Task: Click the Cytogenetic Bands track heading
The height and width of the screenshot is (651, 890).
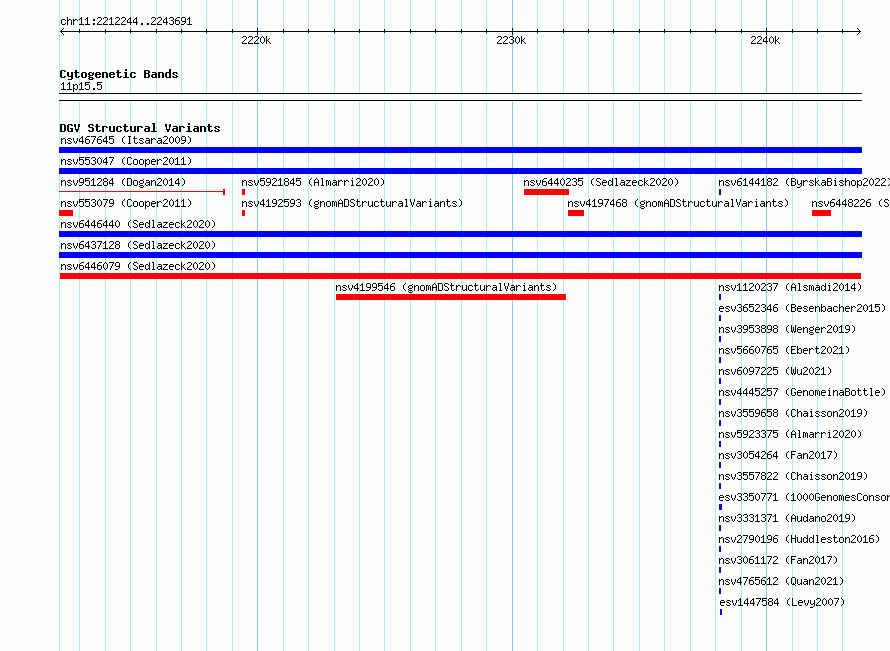Action: pyautogui.click(x=119, y=74)
